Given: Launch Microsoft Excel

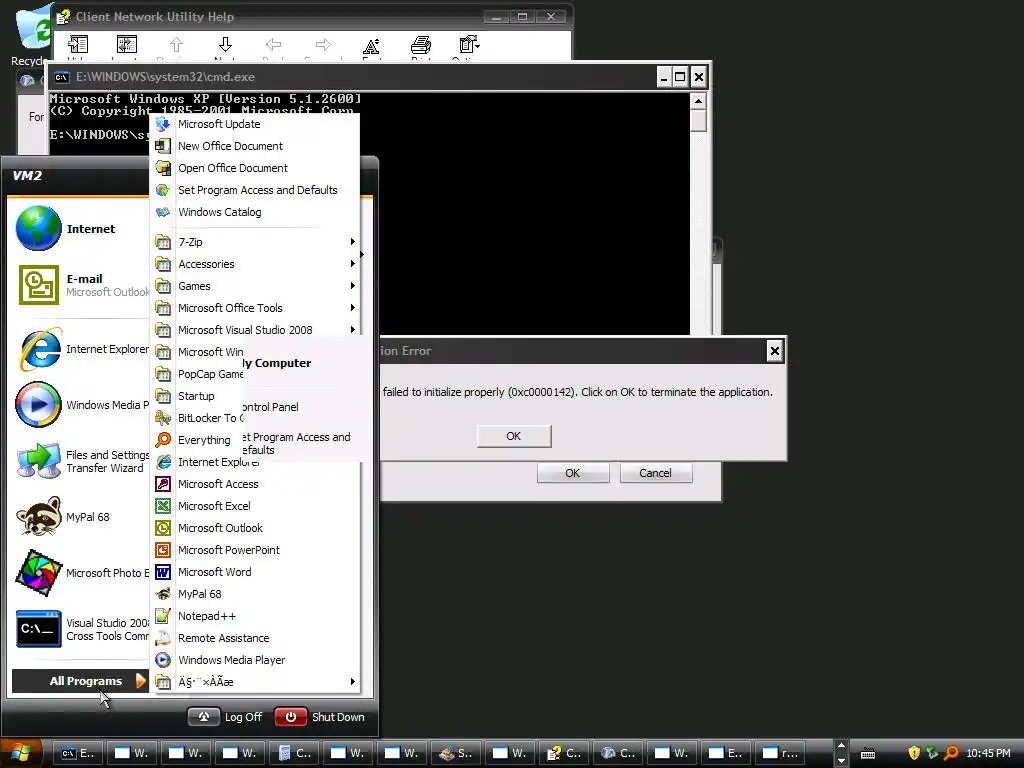Looking at the screenshot, I should coord(255,506).
